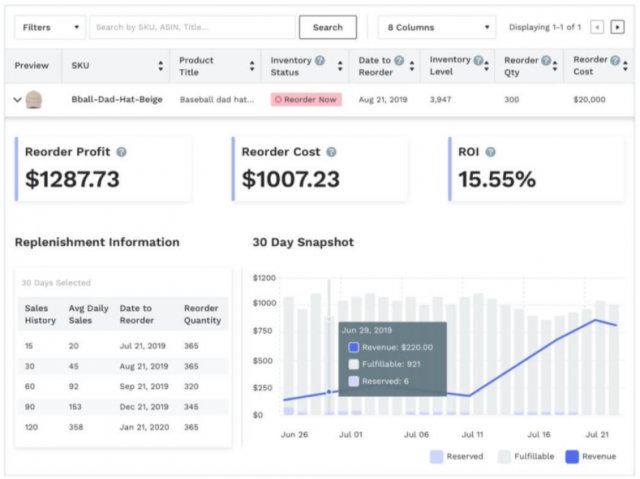Click the beige hat product thumbnail

(x=34, y=100)
